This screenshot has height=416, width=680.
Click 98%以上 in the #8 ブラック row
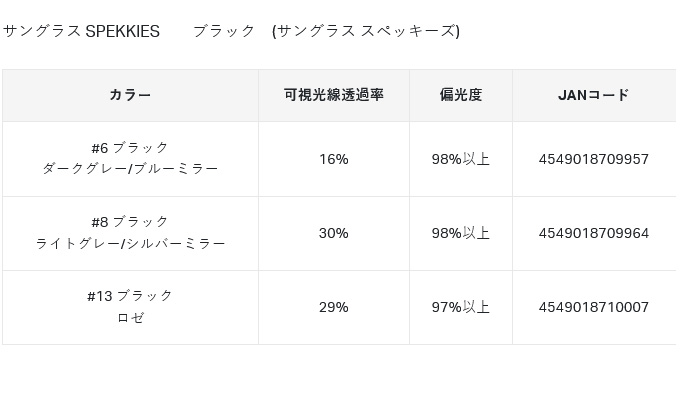click(x=460, y=233)
